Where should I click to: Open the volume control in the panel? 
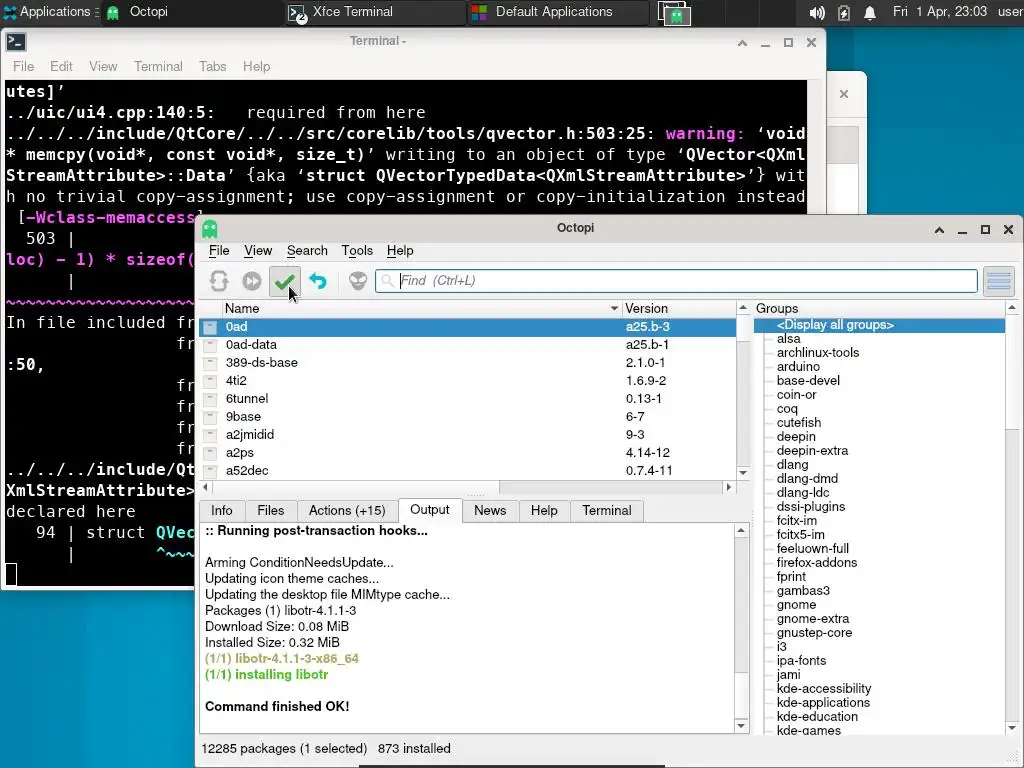(816, 12)
